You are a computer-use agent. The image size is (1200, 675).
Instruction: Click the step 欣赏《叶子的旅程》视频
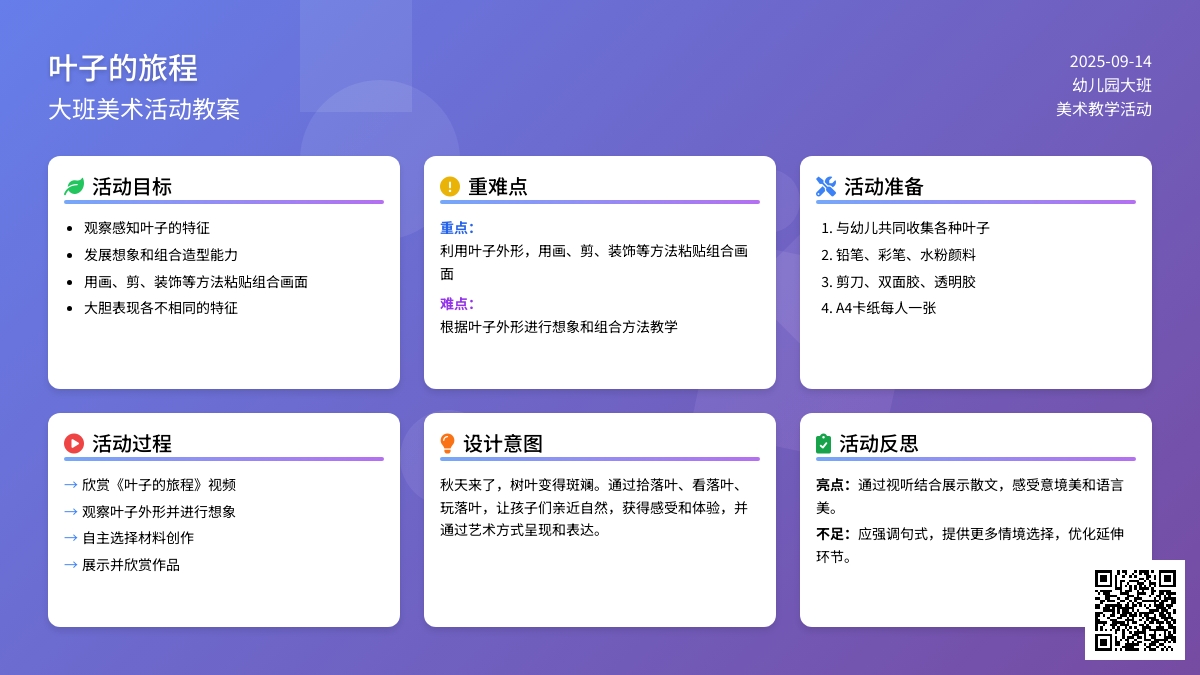pyautogui.click(x=159, y=485)
